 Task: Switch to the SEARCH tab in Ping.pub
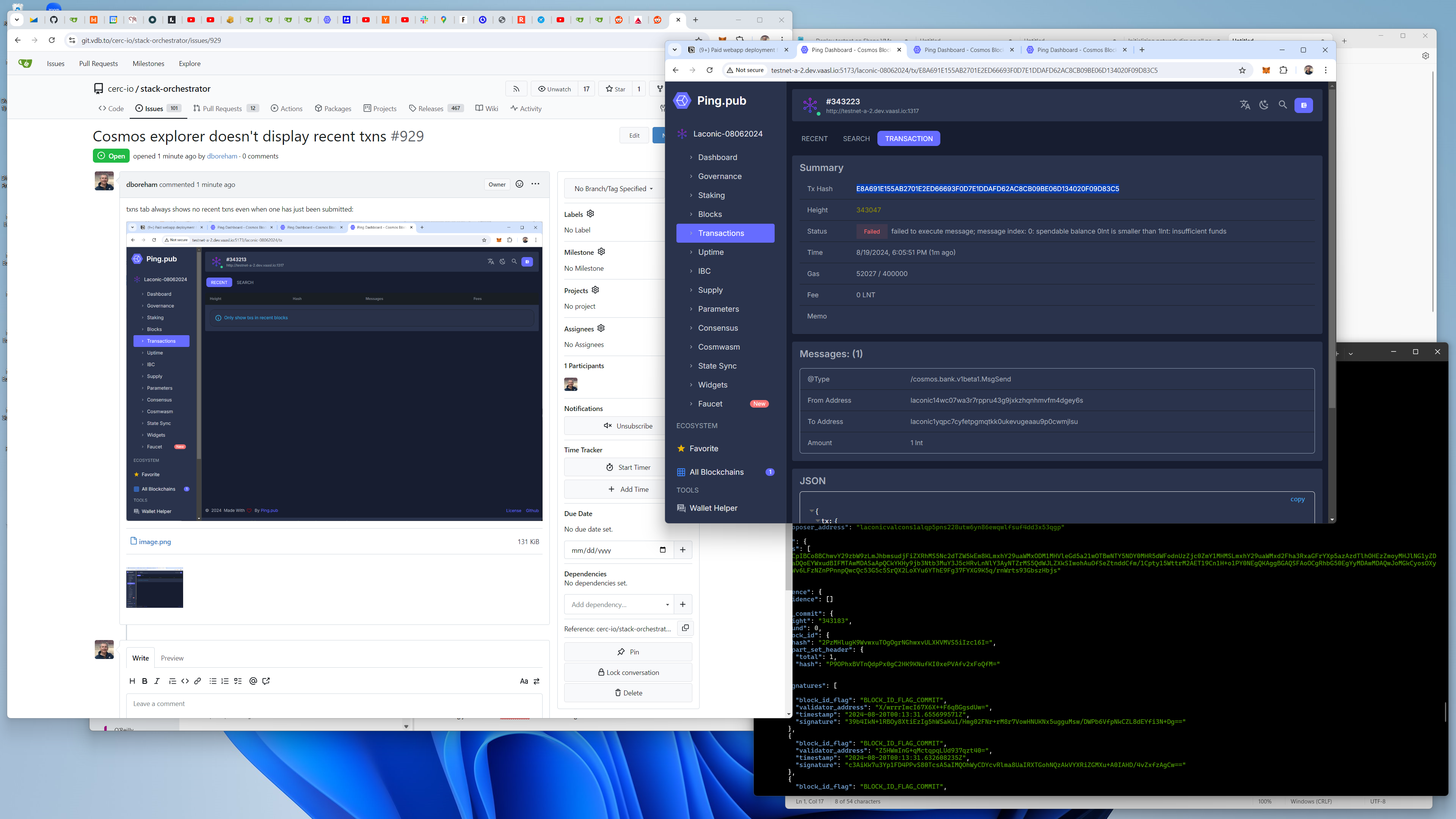[x=856, y=138]
